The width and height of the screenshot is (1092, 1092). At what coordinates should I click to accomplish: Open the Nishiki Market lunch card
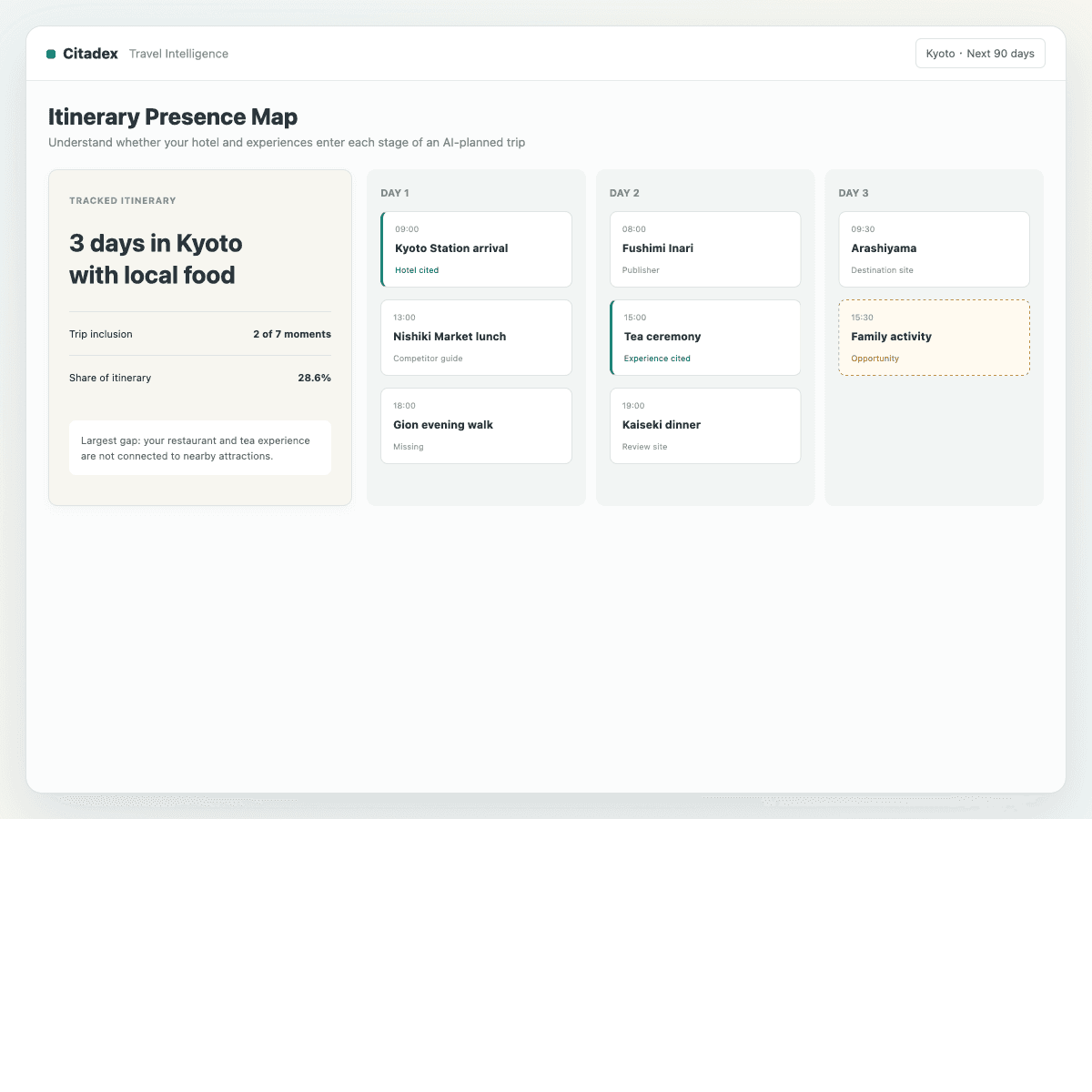476,338
